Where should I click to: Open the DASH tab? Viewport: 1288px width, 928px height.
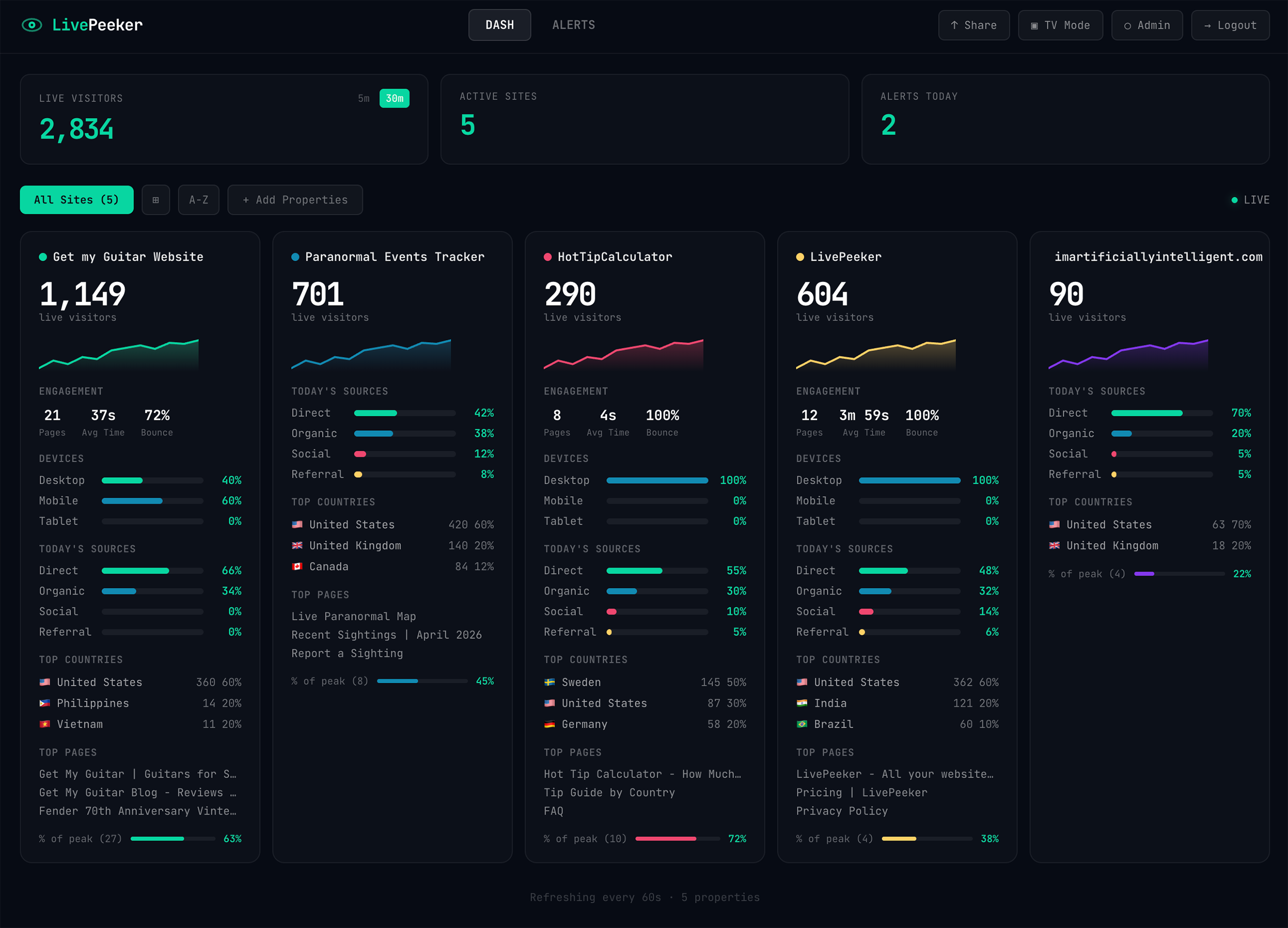coord(499,25)
